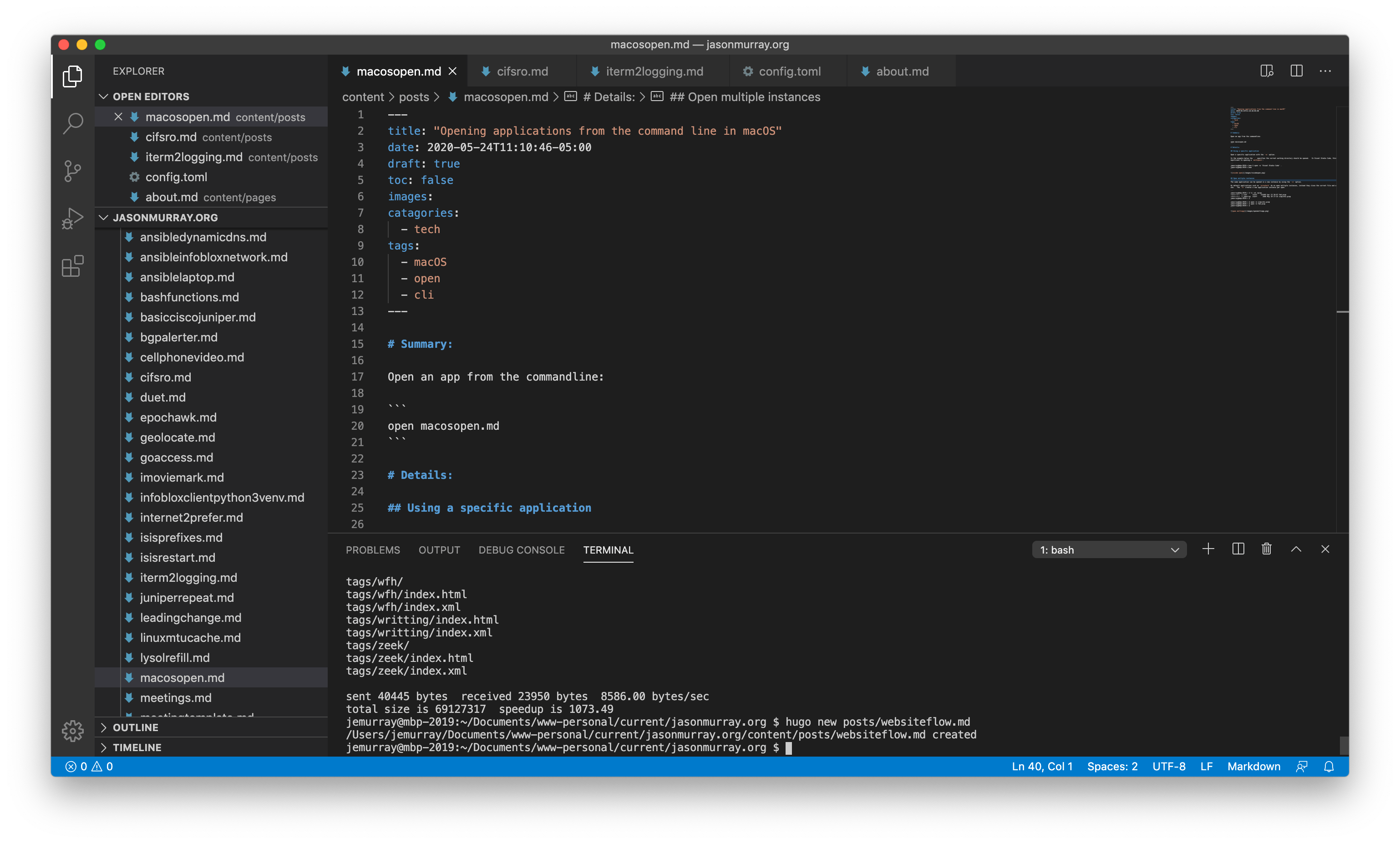Click the editor minimap thumbnail
Image resolution: width=1400 pixels, height=844 pixels.
[x=1282, y=159]
